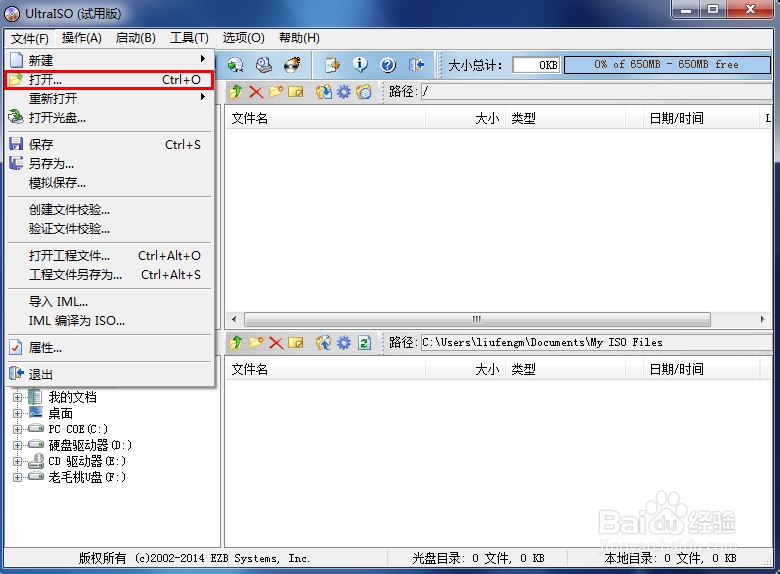Go up a folder in image pane
Viewport: 780px width, 574px height.
(x=236, y=92)
